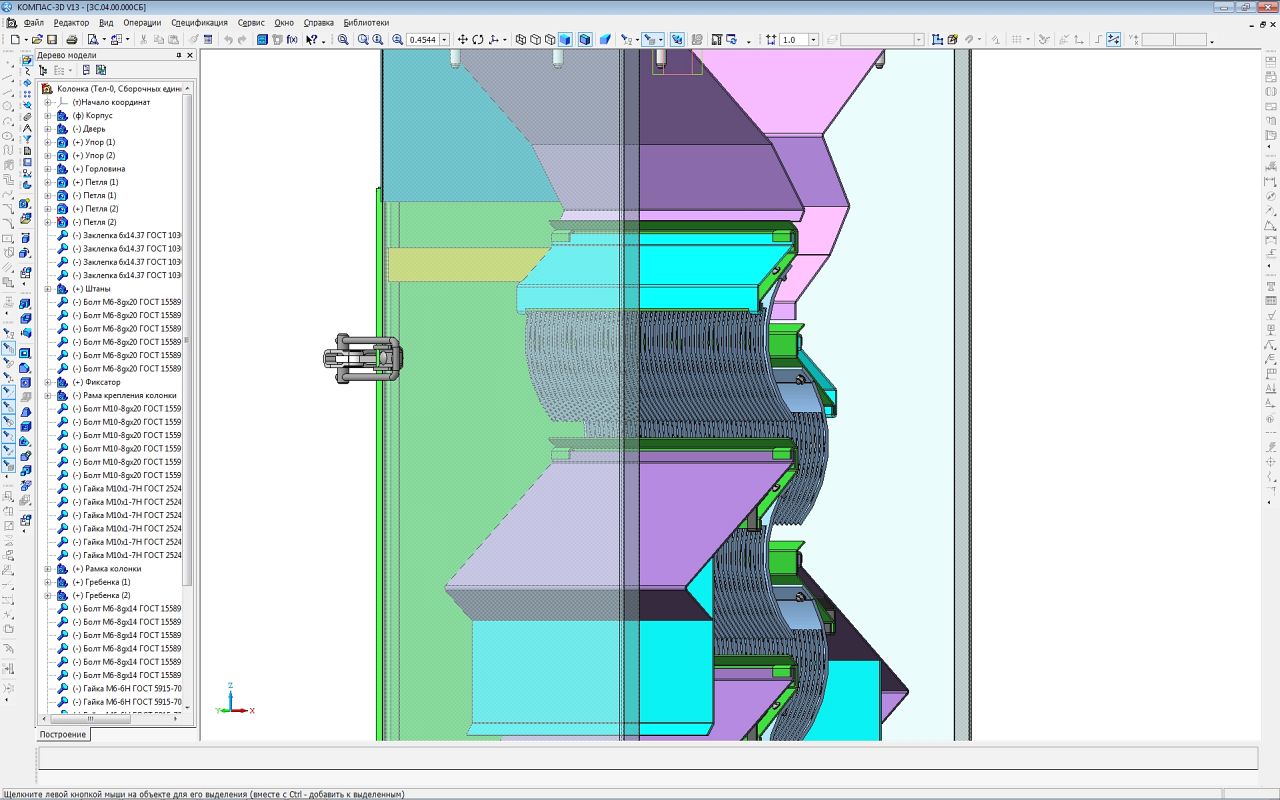Click the f(x) variables icon
This screenshot has height=800, width=1280.
tap(292, 40)
